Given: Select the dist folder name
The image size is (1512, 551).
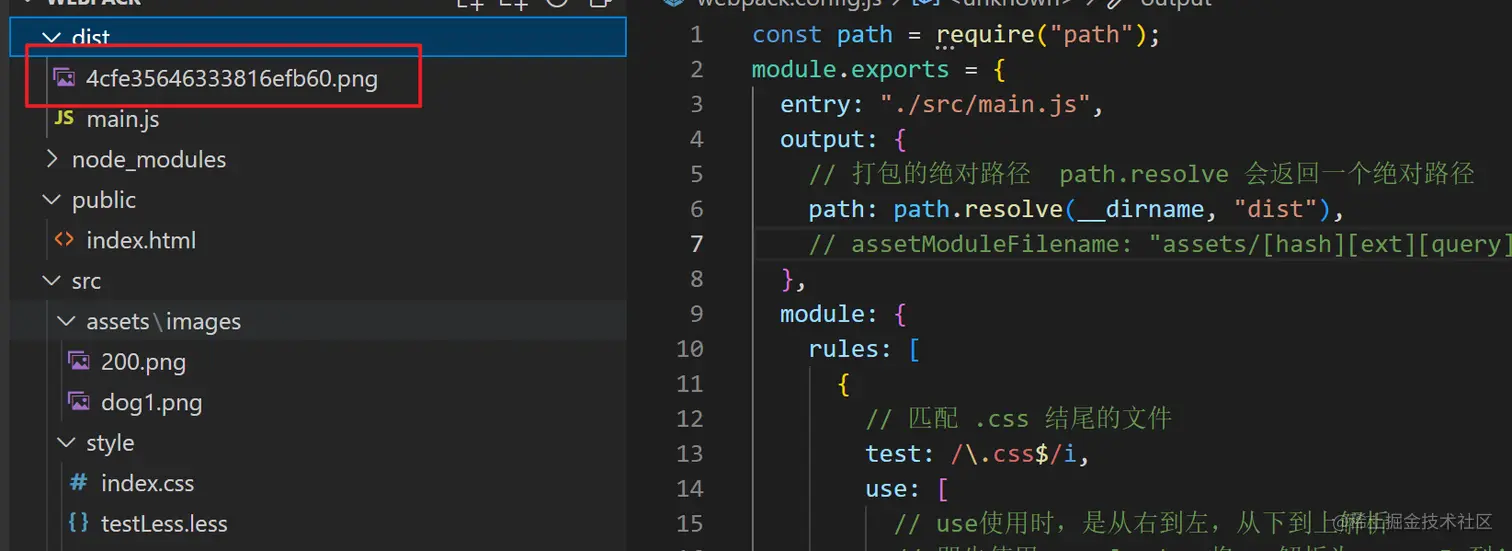Looking at the screenshot, I should 91,38.
